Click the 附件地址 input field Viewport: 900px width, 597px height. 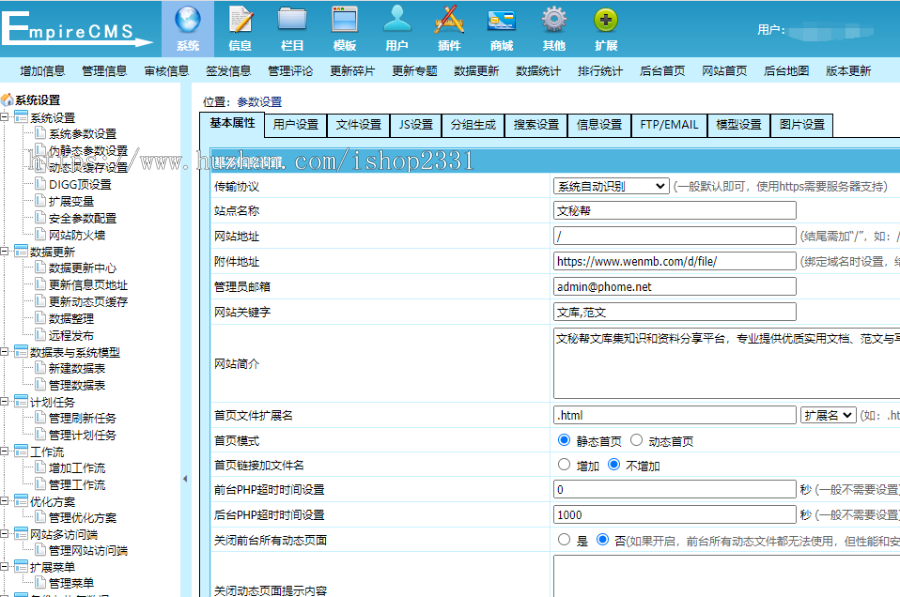point(675,261)
